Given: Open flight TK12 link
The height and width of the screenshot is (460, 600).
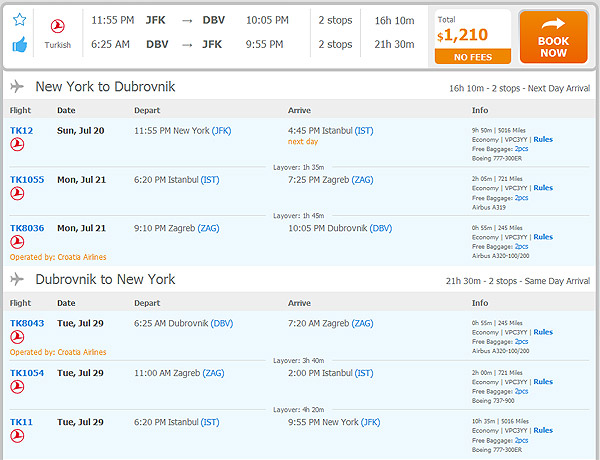Looking at the screenshot, I should 21,130.
